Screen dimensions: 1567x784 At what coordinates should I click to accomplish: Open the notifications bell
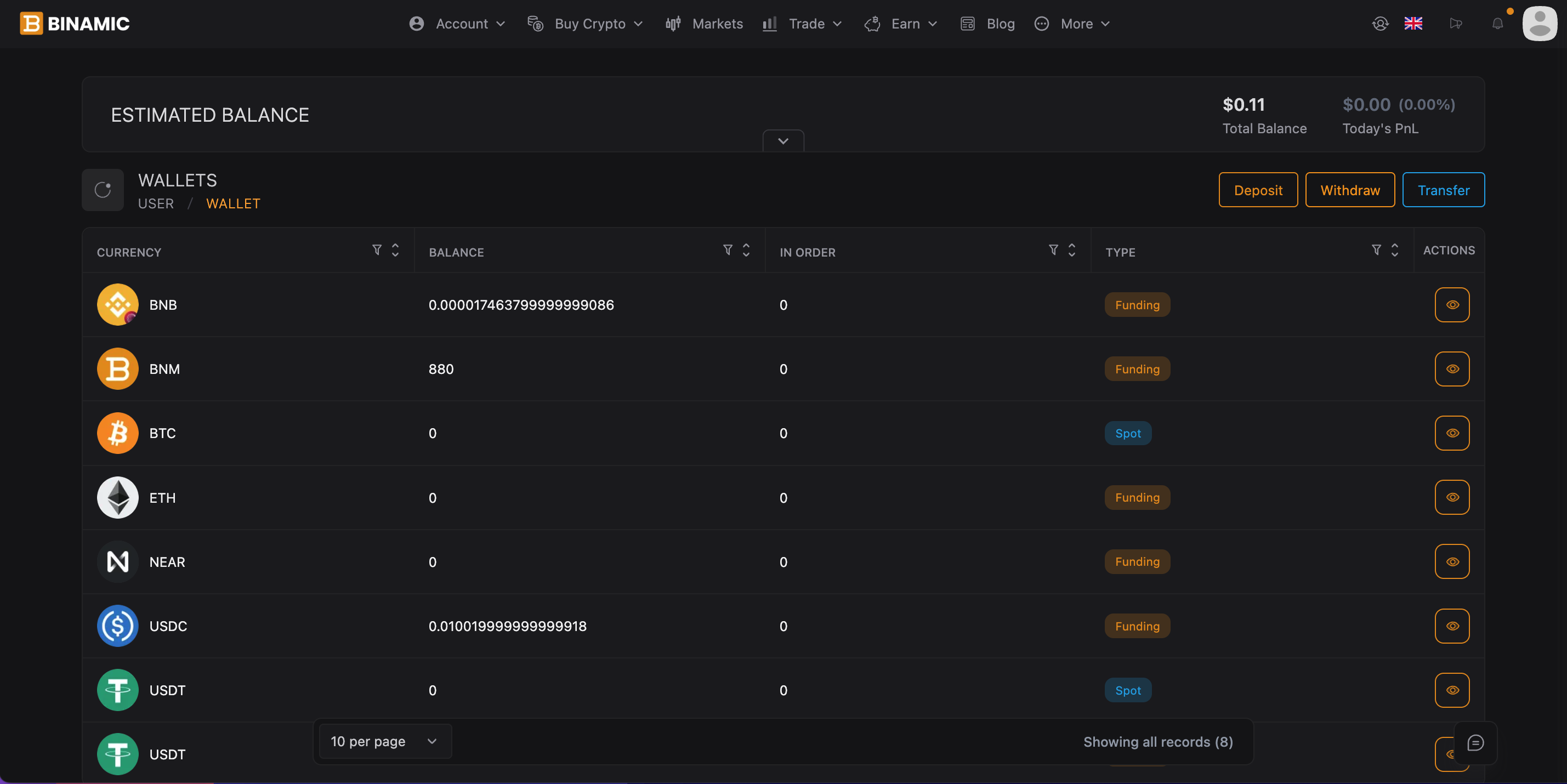[1497, 24]
